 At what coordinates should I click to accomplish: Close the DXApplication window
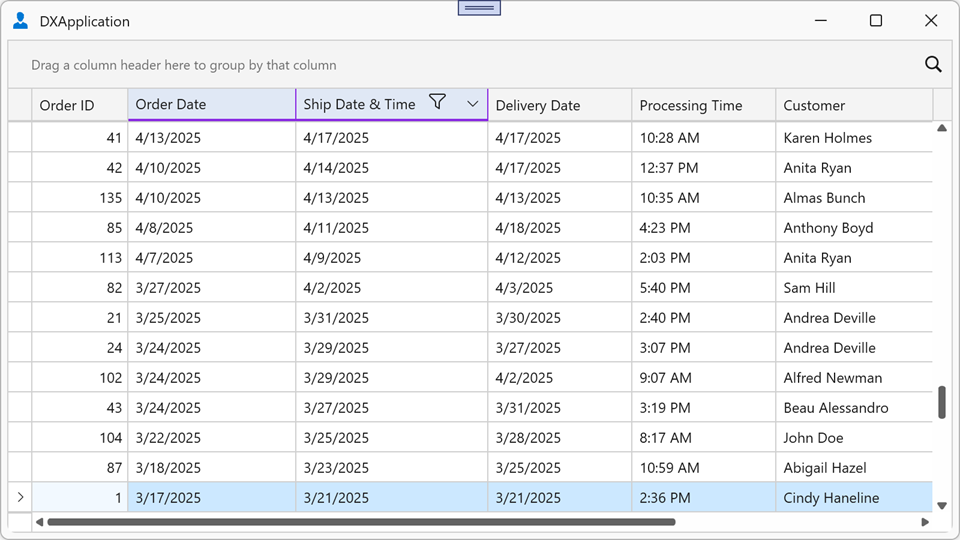(x=931, y=21)
